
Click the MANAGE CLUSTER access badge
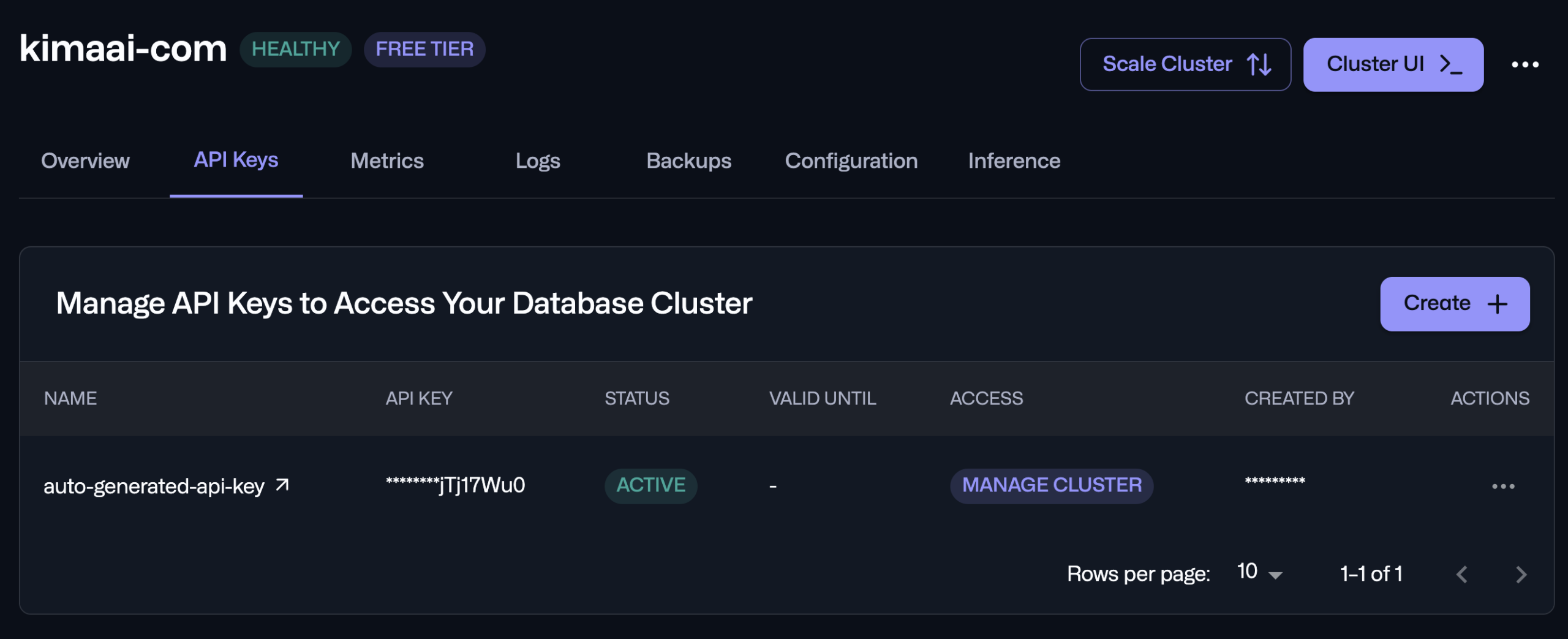[1051, 485]
